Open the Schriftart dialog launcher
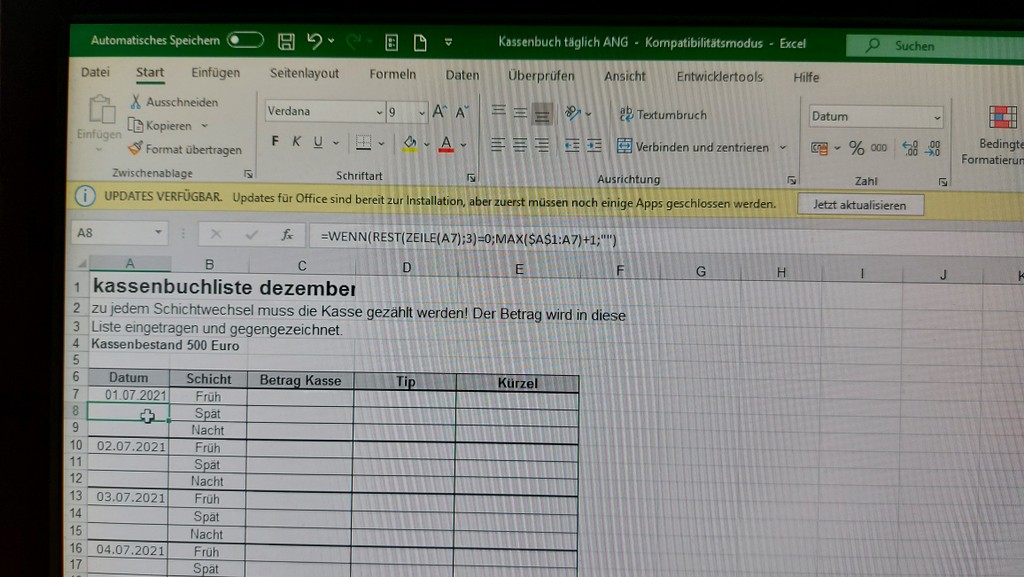 click(471, 178)
